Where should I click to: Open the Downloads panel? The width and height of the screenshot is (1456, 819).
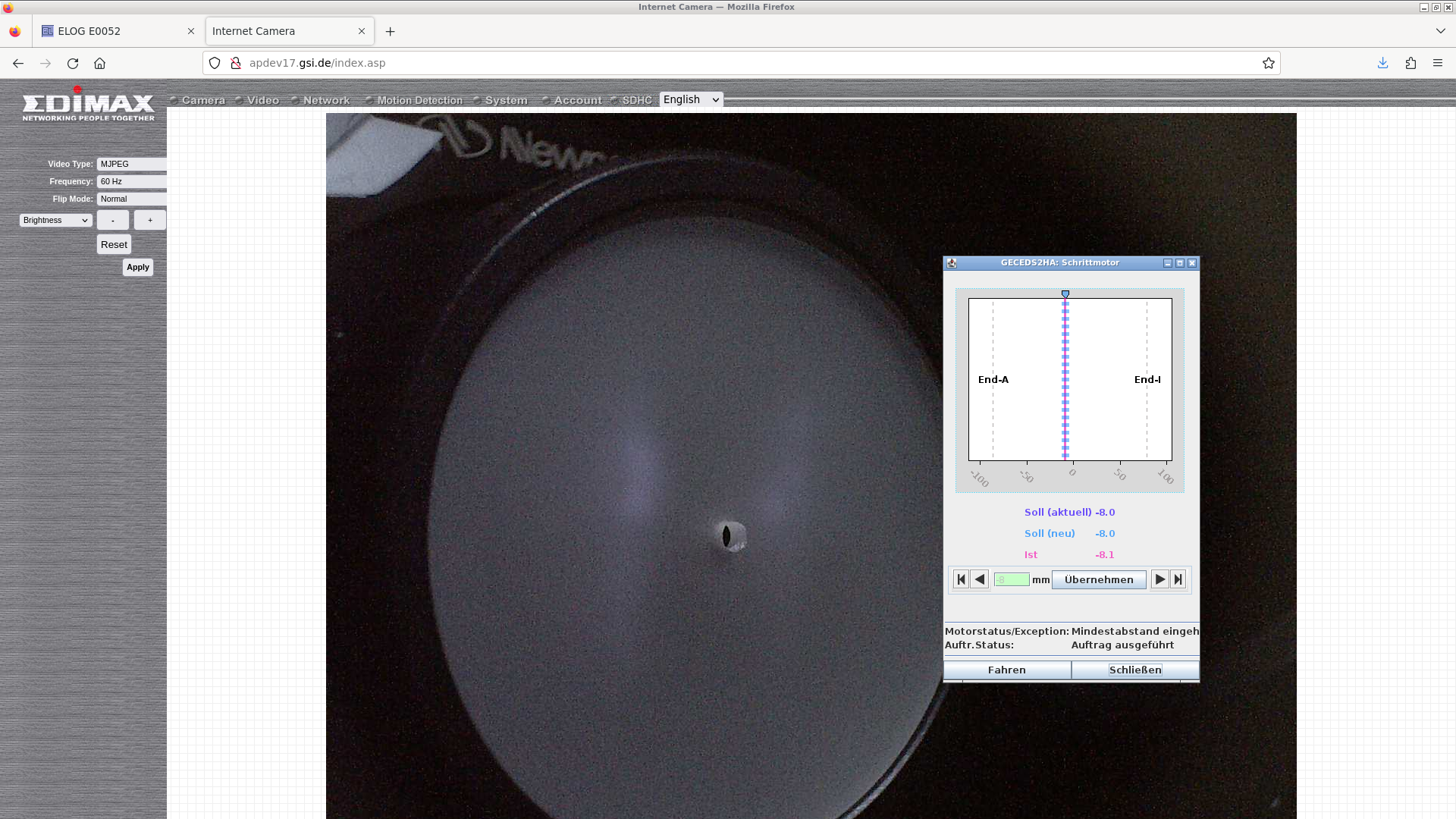(1382, 63)
